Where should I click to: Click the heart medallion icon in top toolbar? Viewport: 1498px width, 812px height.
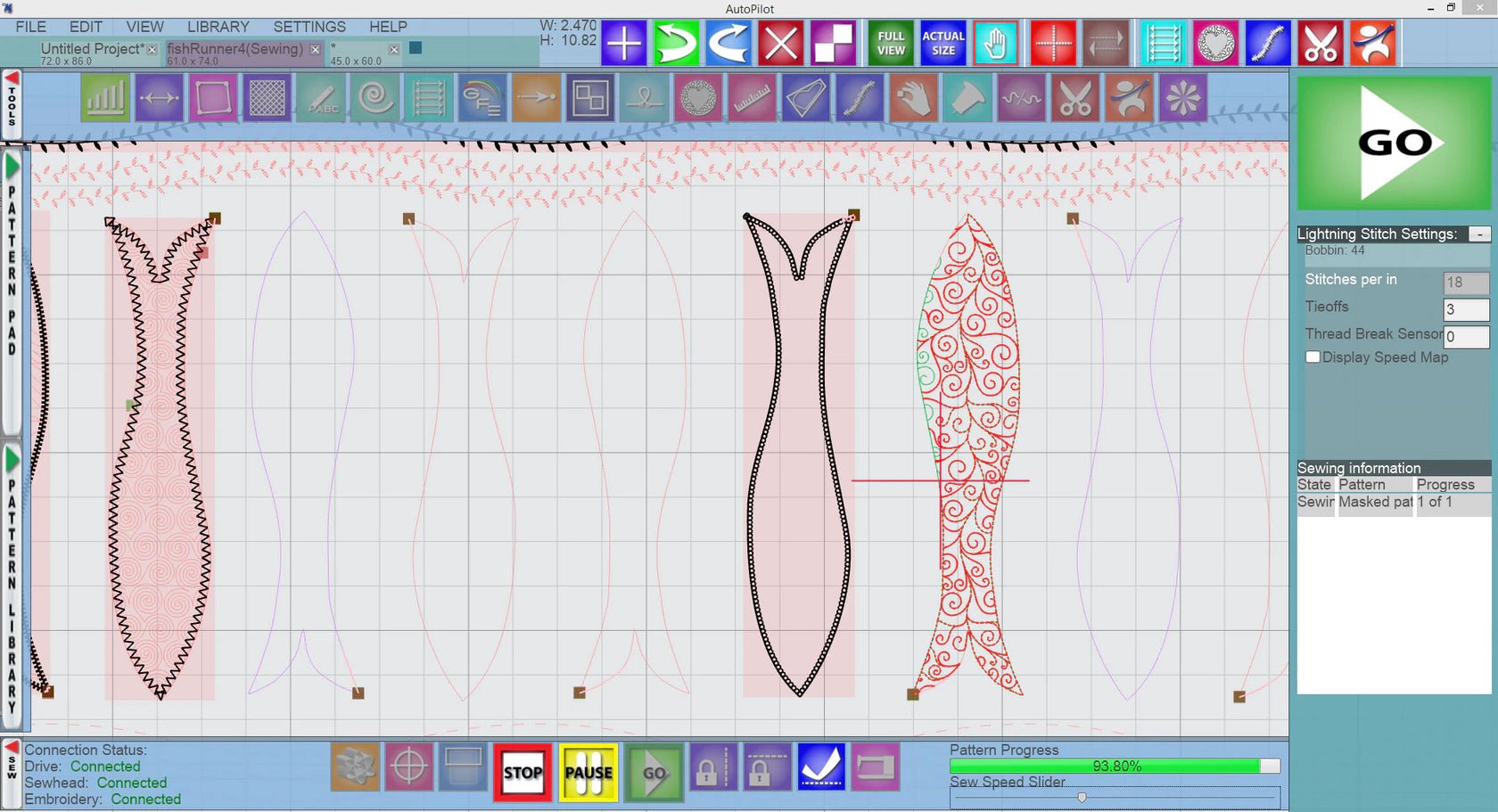tap(1215, 43)
